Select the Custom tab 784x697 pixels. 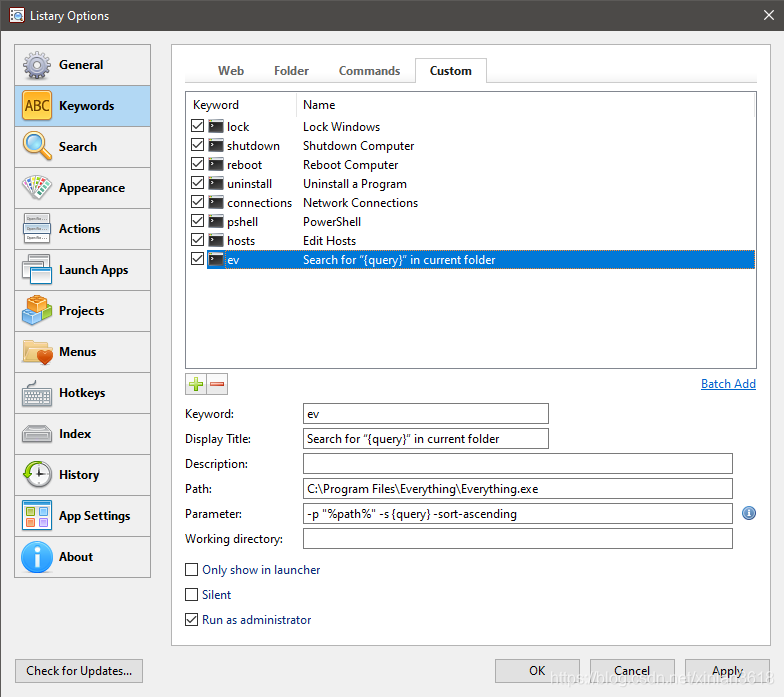click(450, 71)
